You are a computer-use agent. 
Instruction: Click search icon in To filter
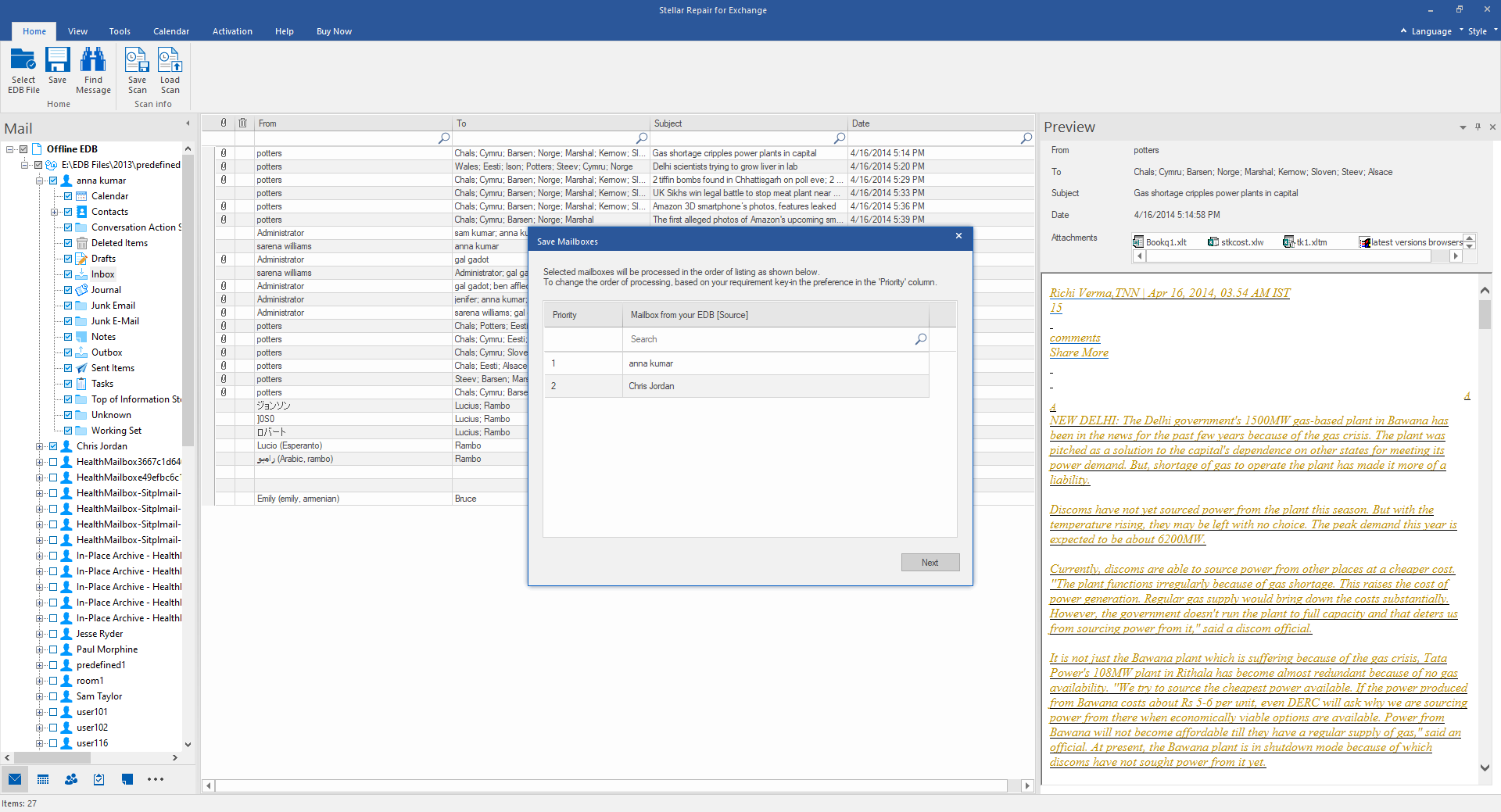(x=641, y=138)
